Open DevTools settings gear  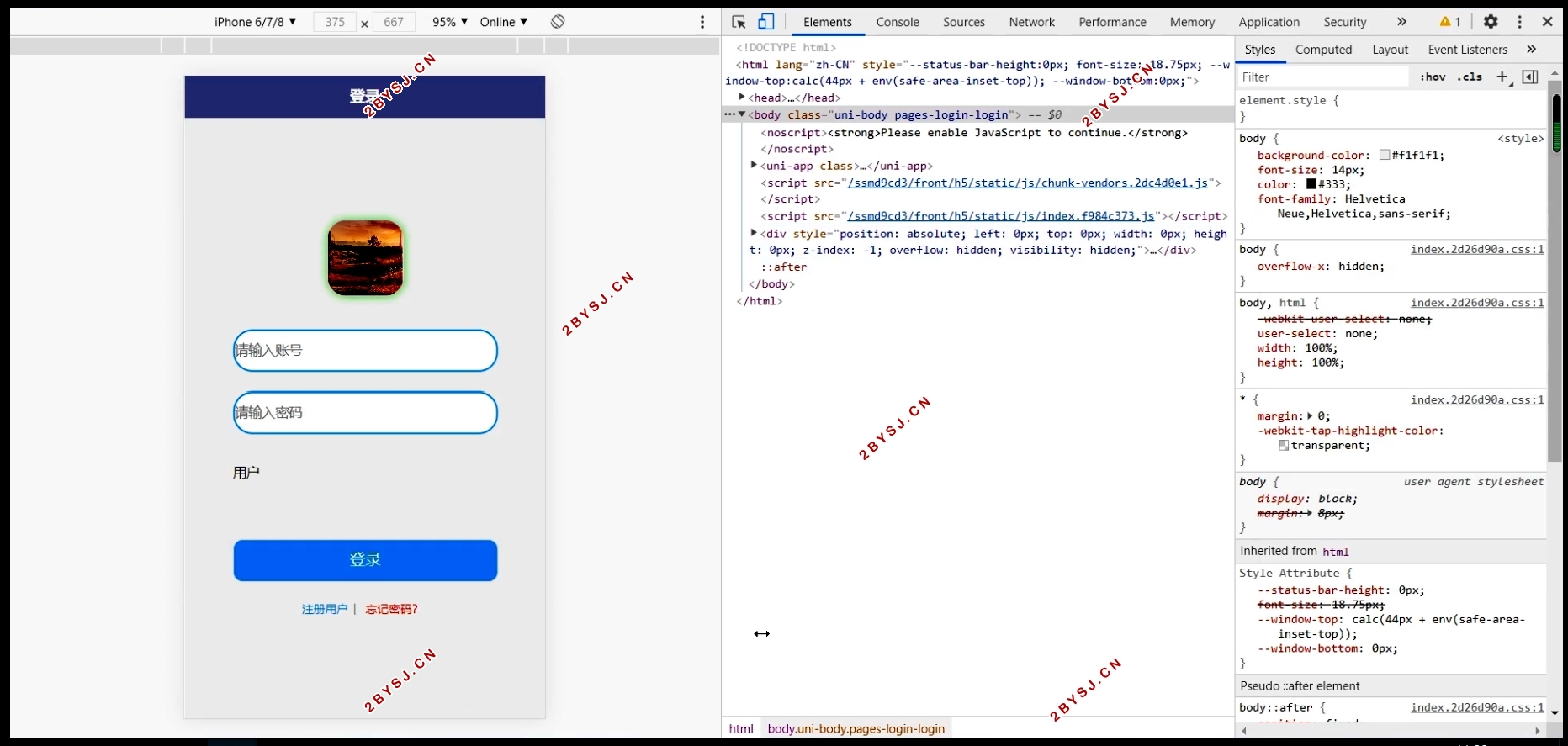coord(1491,22)
